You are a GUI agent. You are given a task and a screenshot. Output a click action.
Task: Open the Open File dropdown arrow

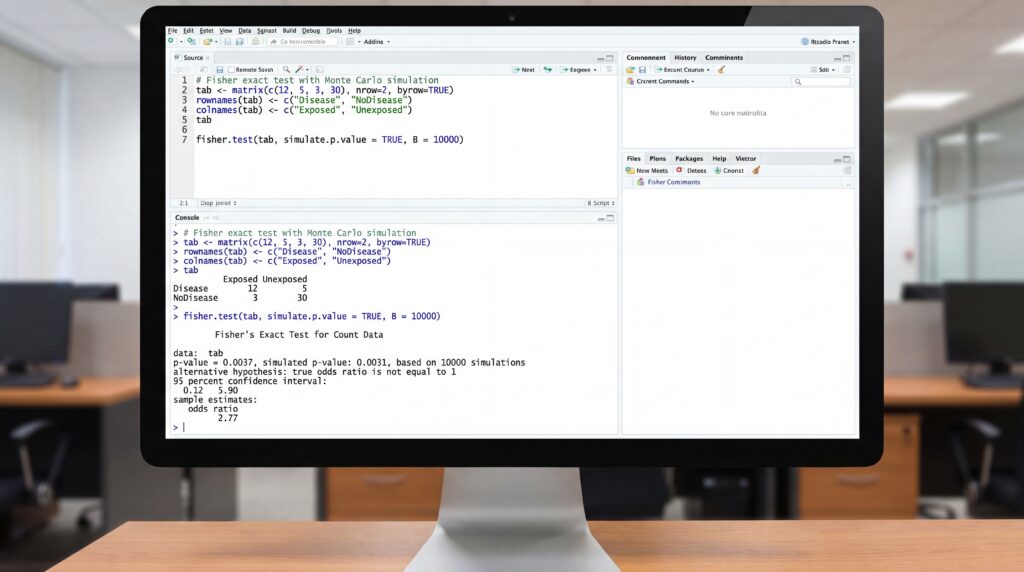click(x=216, y=42)
